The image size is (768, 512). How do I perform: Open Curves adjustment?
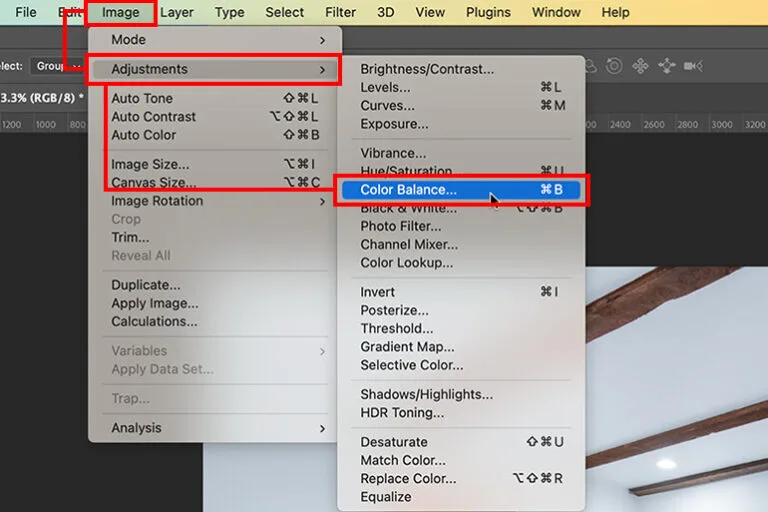(461, 105)
